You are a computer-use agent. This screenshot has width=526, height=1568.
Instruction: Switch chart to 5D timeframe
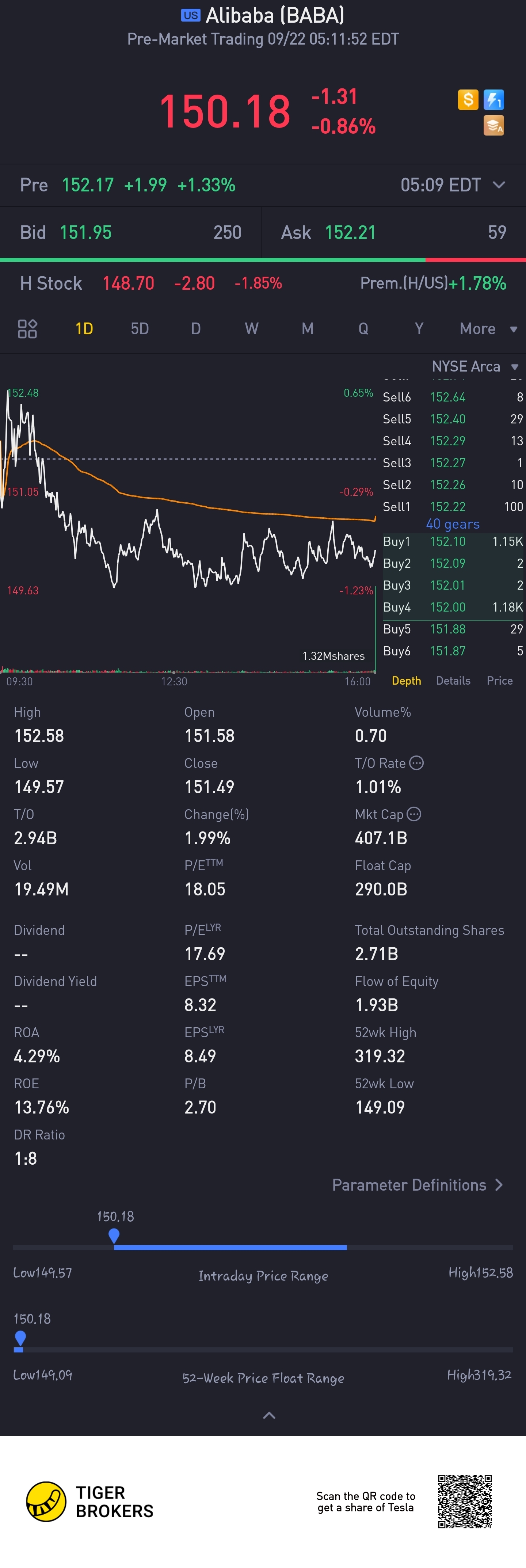140,329
